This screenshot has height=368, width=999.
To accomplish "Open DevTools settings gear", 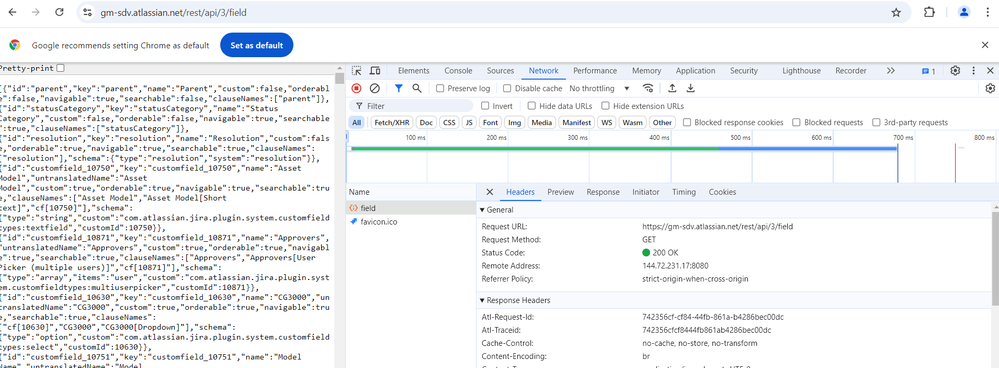I will point(955,71).
